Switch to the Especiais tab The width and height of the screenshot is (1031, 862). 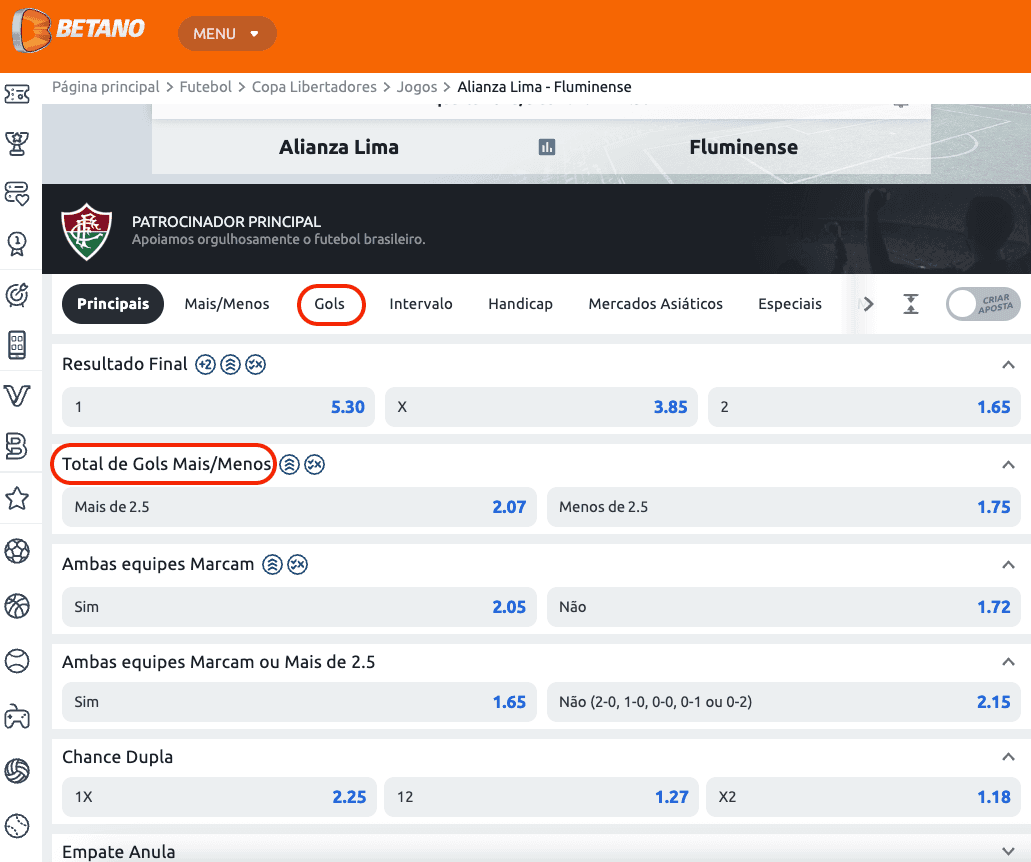click(x=790, y=304)
